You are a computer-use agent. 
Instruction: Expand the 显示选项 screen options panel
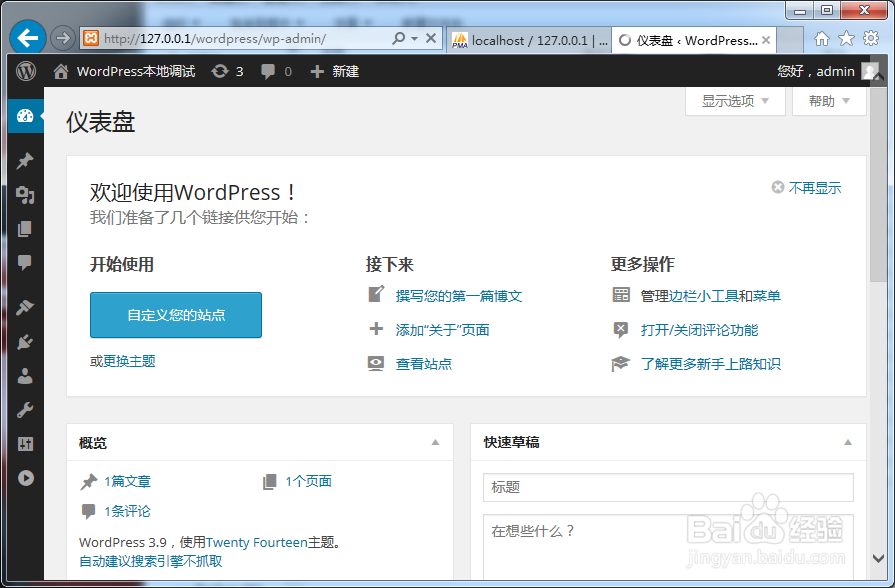coord(735,102)
